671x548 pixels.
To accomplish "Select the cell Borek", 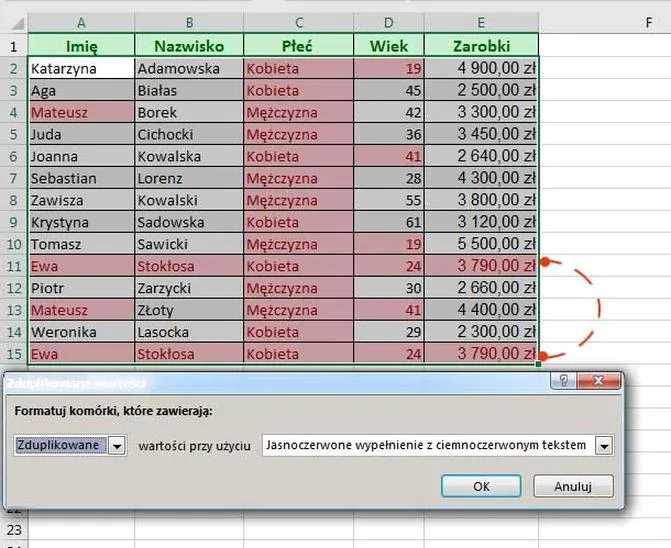I will click(x=189, y=113).
